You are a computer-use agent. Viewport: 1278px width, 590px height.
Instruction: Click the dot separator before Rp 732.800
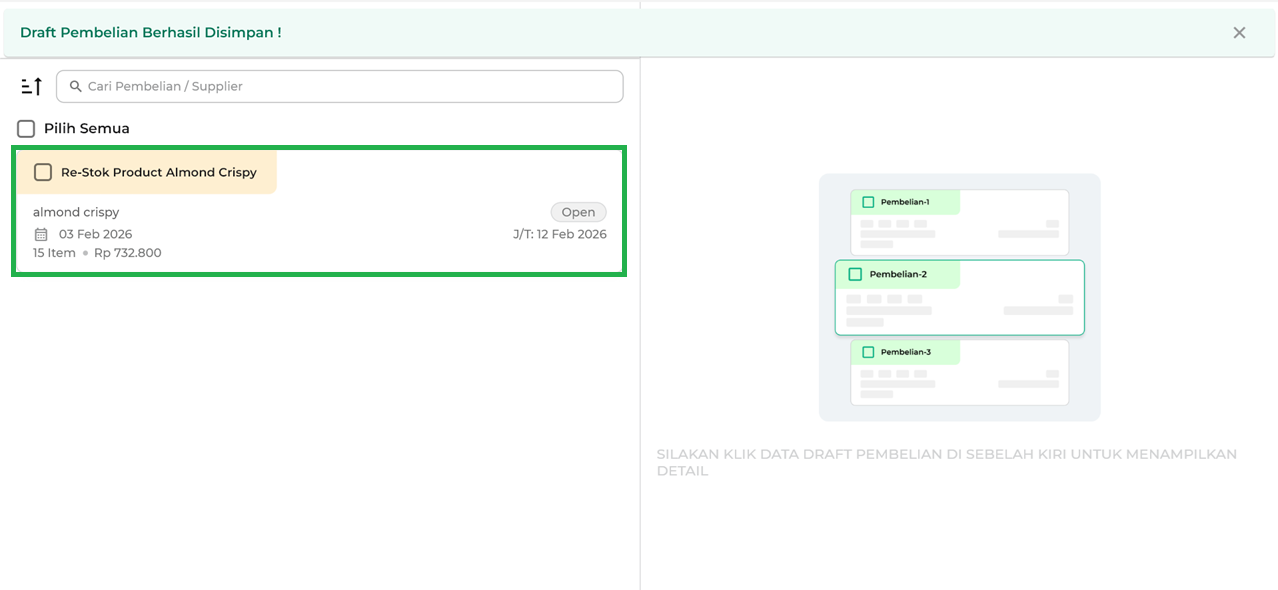point(85,254)
